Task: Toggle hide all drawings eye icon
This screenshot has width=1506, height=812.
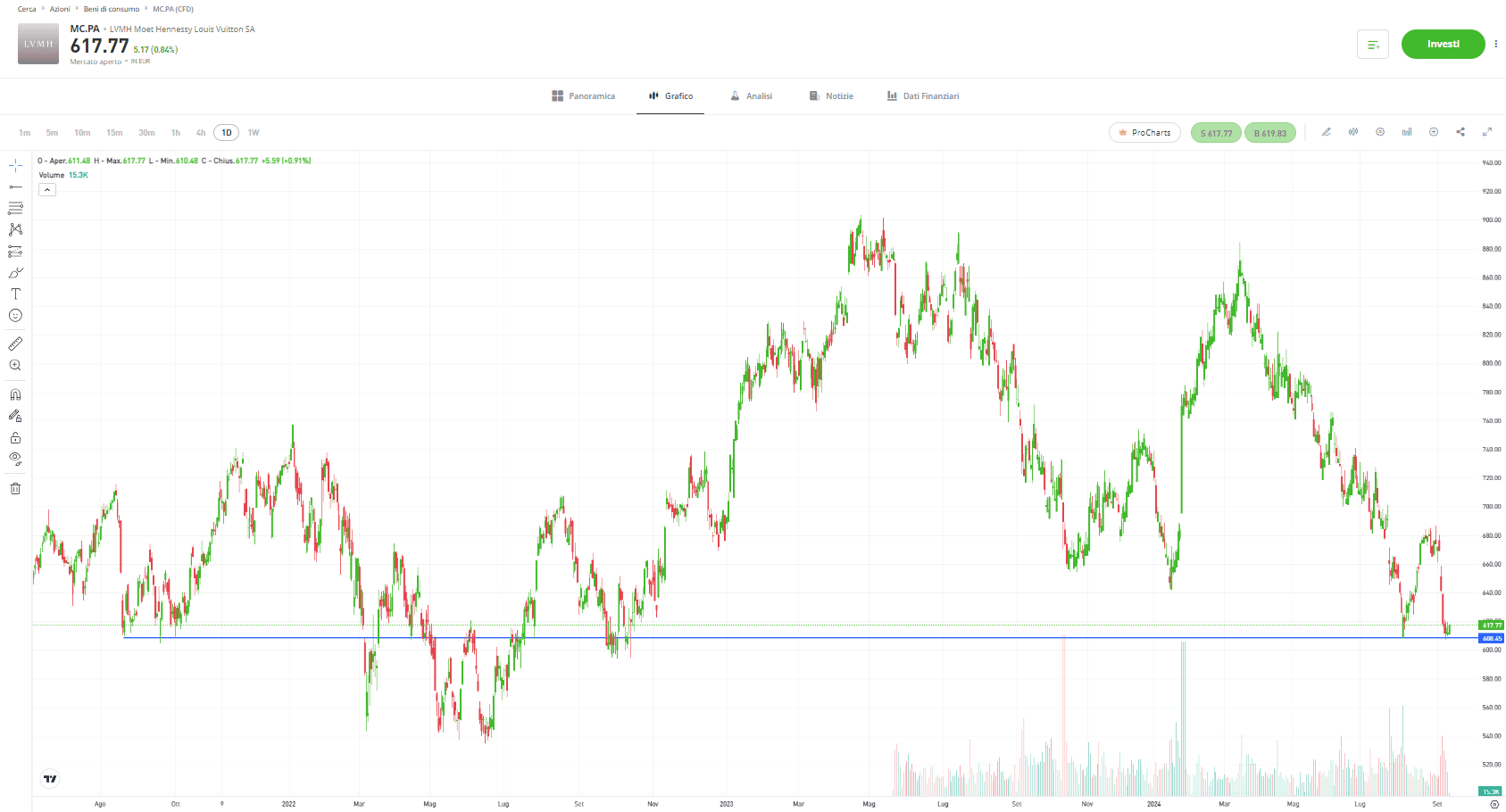Action: click(x=15, y=459)
